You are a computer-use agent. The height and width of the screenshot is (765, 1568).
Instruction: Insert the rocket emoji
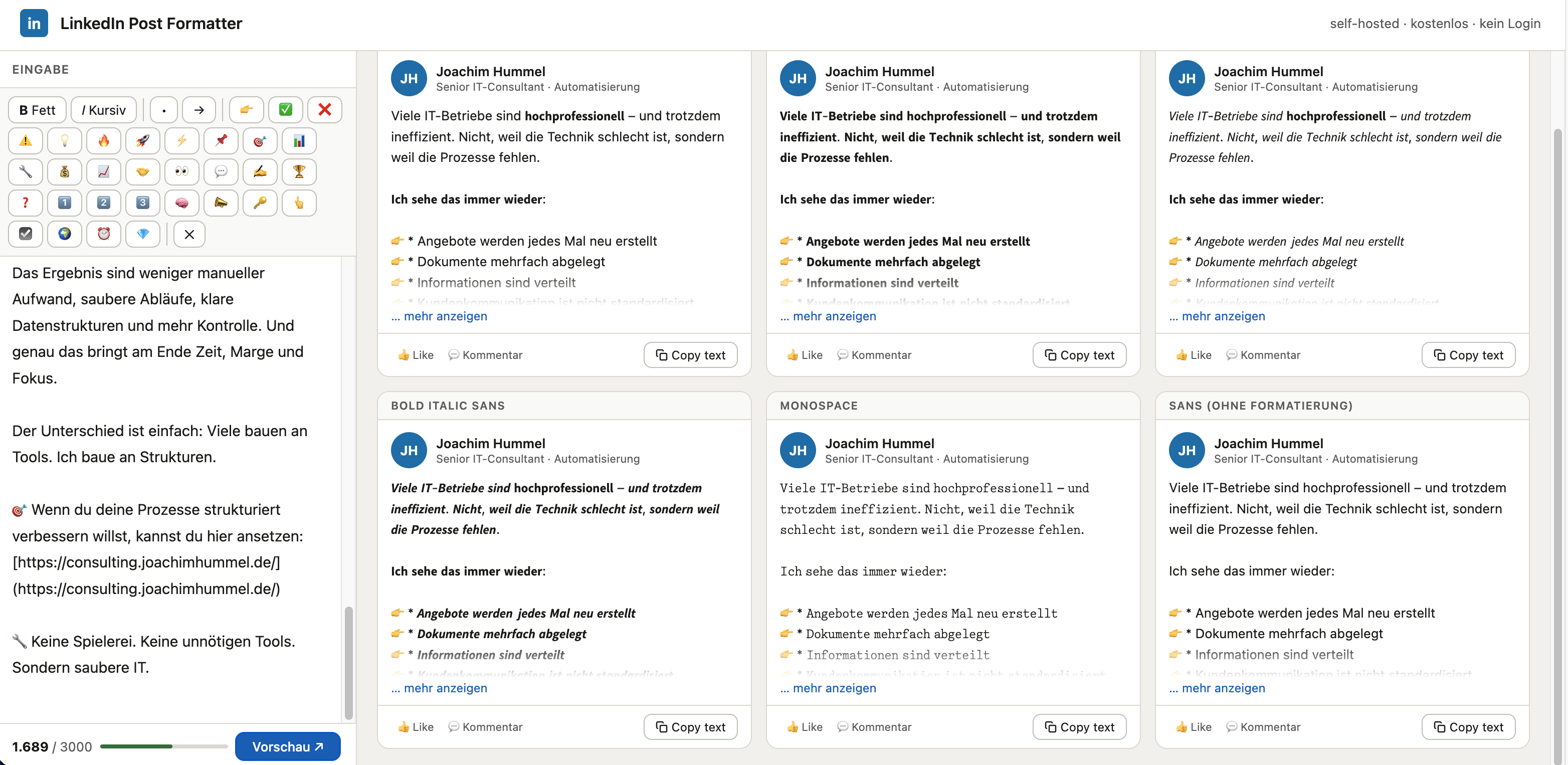[142, 141]
